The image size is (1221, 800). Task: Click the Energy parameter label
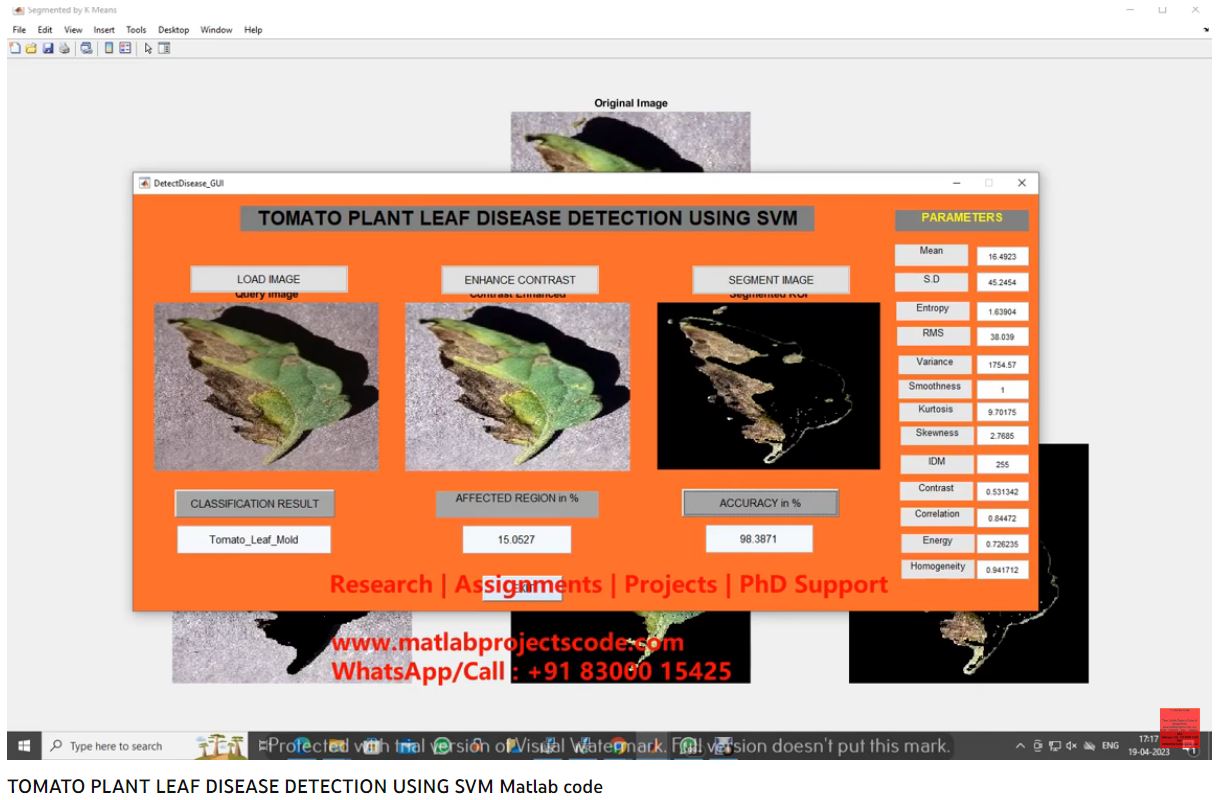pyautogui.click(x=937, y=542)
